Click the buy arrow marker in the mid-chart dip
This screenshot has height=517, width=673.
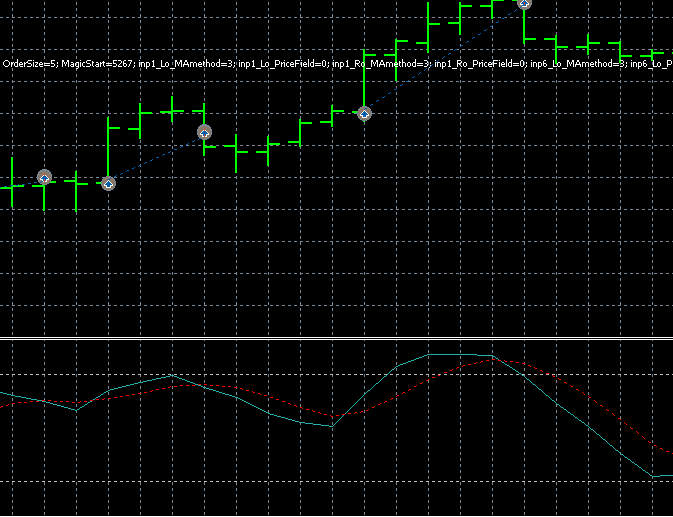click(x=204, y=132)
